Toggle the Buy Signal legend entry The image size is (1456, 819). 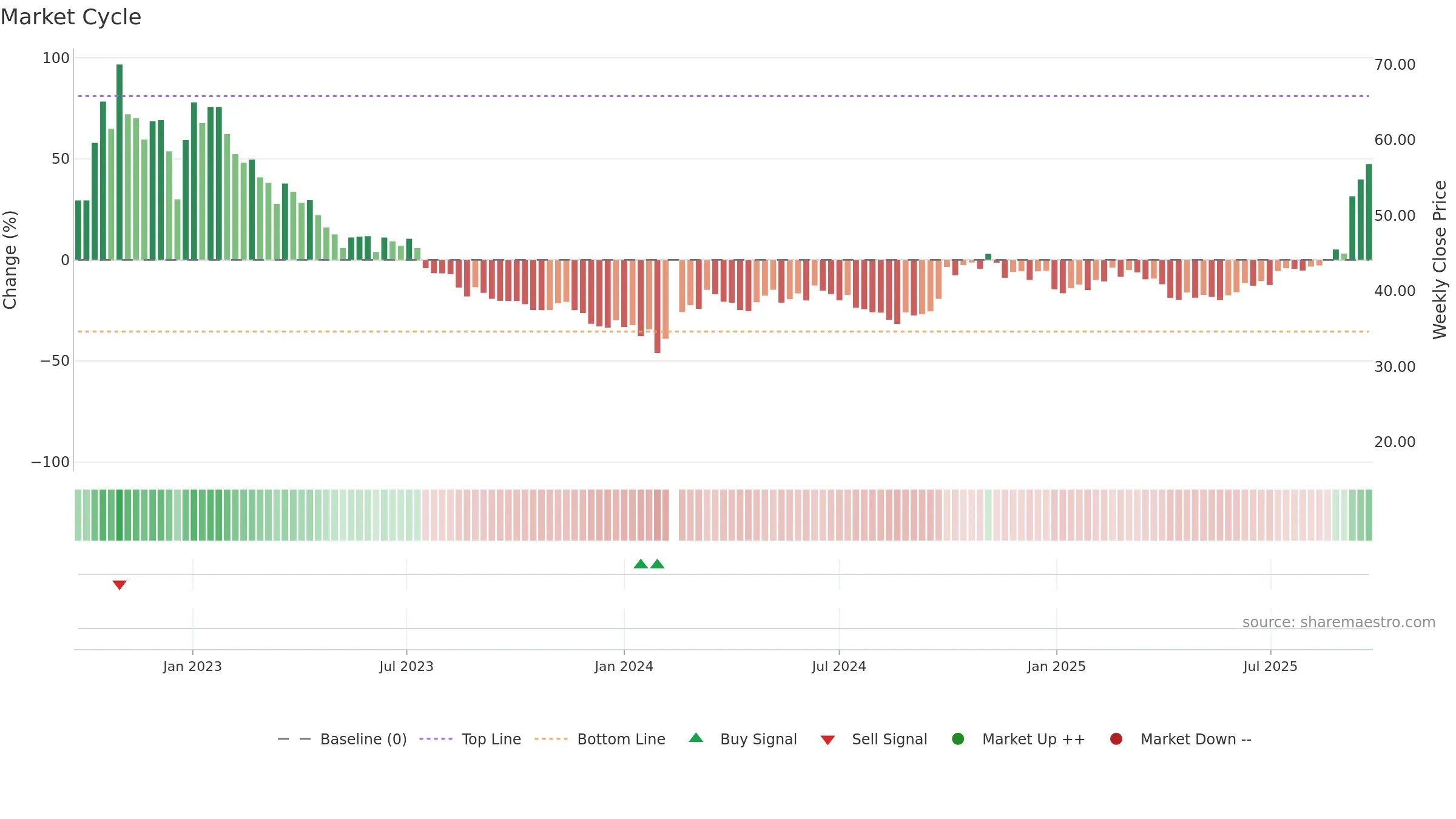click(x=743, y=739)
